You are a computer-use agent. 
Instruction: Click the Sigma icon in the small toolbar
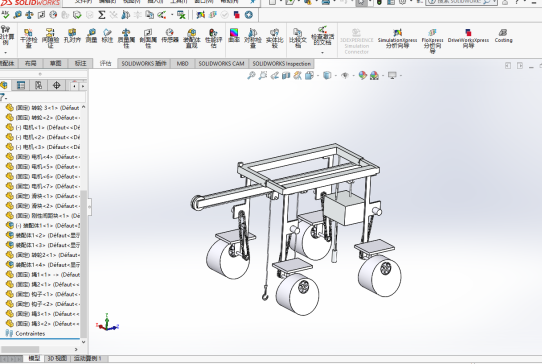(101, 15)
